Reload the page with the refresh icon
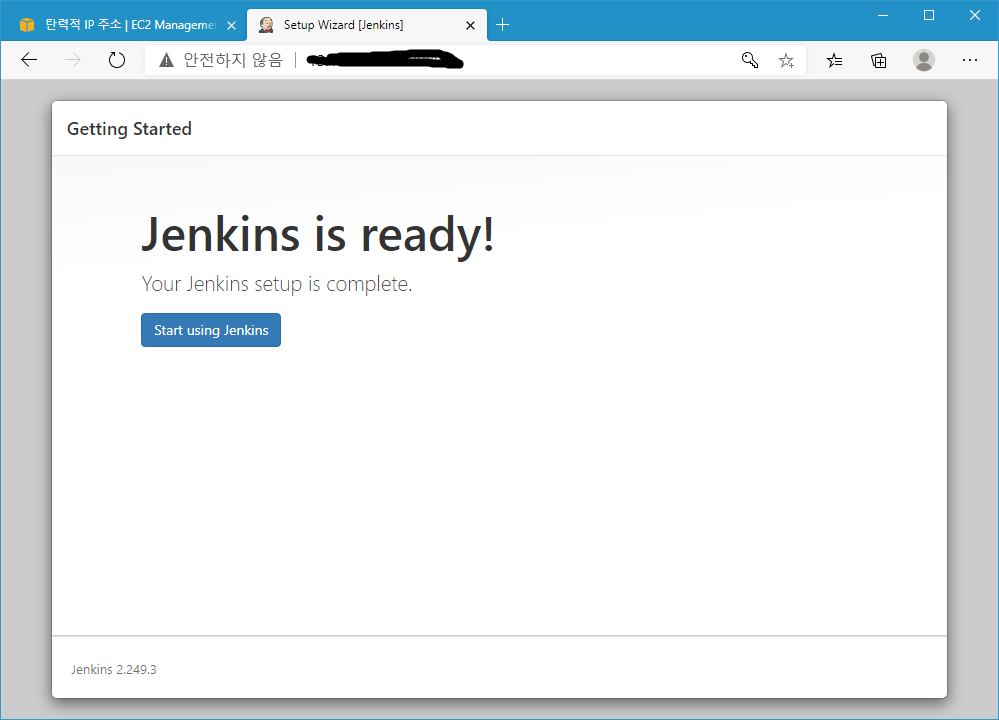The height and width of the screenshot is (720, 999). [x=117, y=60]
